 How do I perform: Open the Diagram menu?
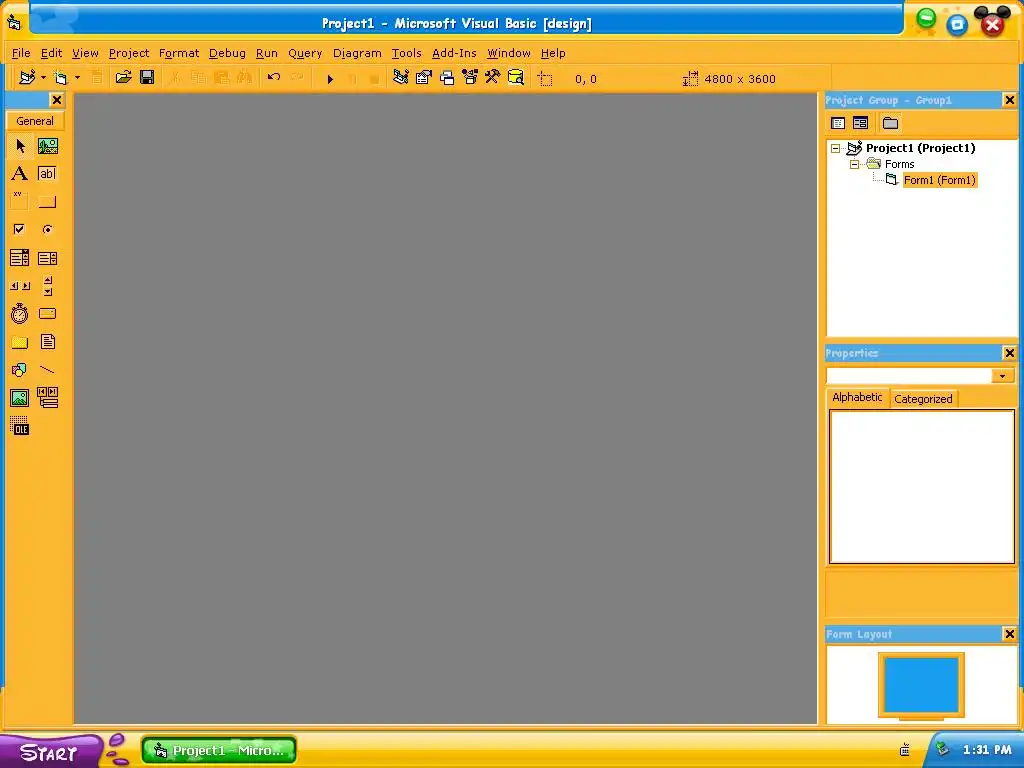(x=357, y=53)
